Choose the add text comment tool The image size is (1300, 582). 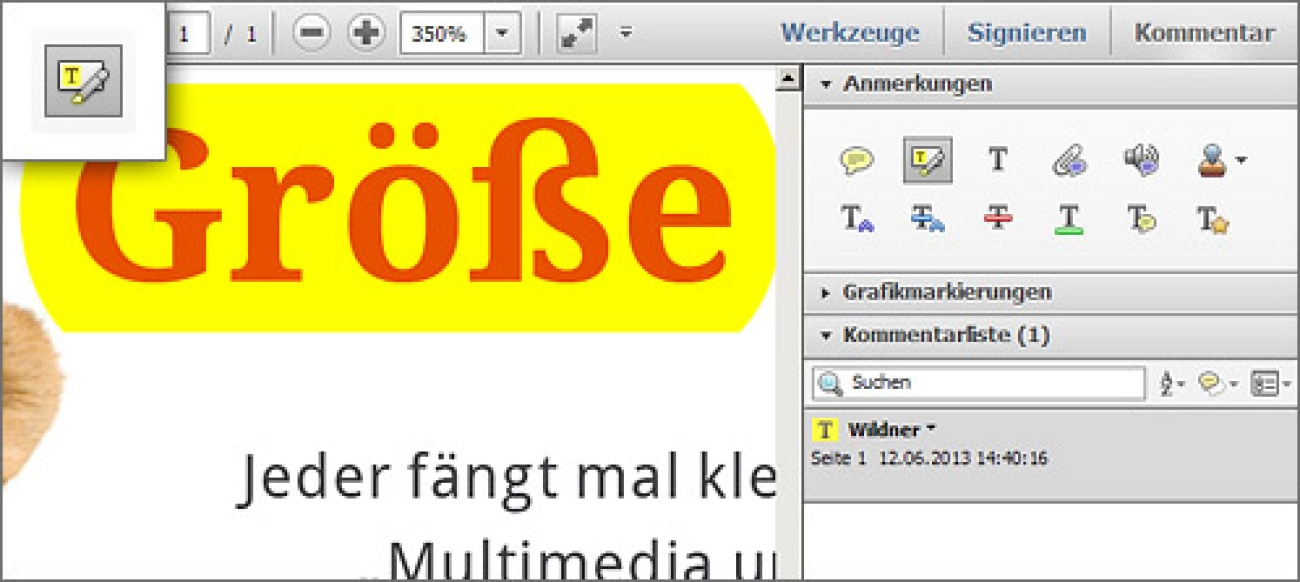(x=997, y=158)
